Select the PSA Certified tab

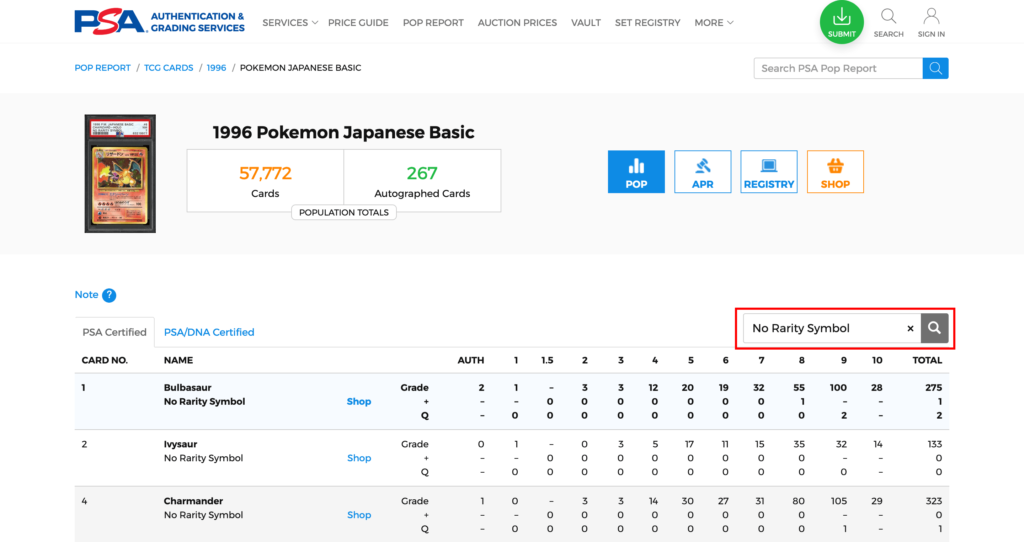tap(114, 332)
